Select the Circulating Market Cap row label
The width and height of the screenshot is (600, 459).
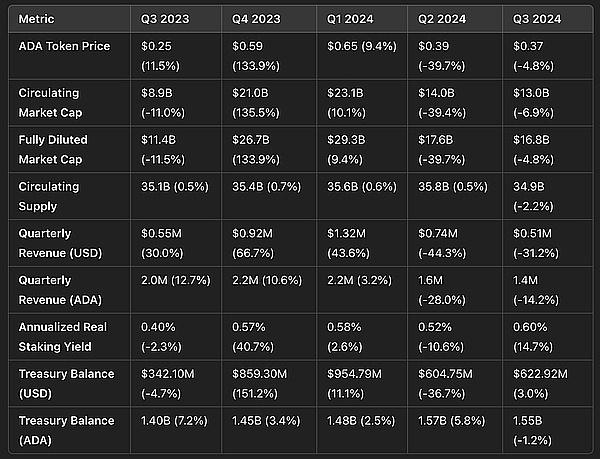point(50,103)
